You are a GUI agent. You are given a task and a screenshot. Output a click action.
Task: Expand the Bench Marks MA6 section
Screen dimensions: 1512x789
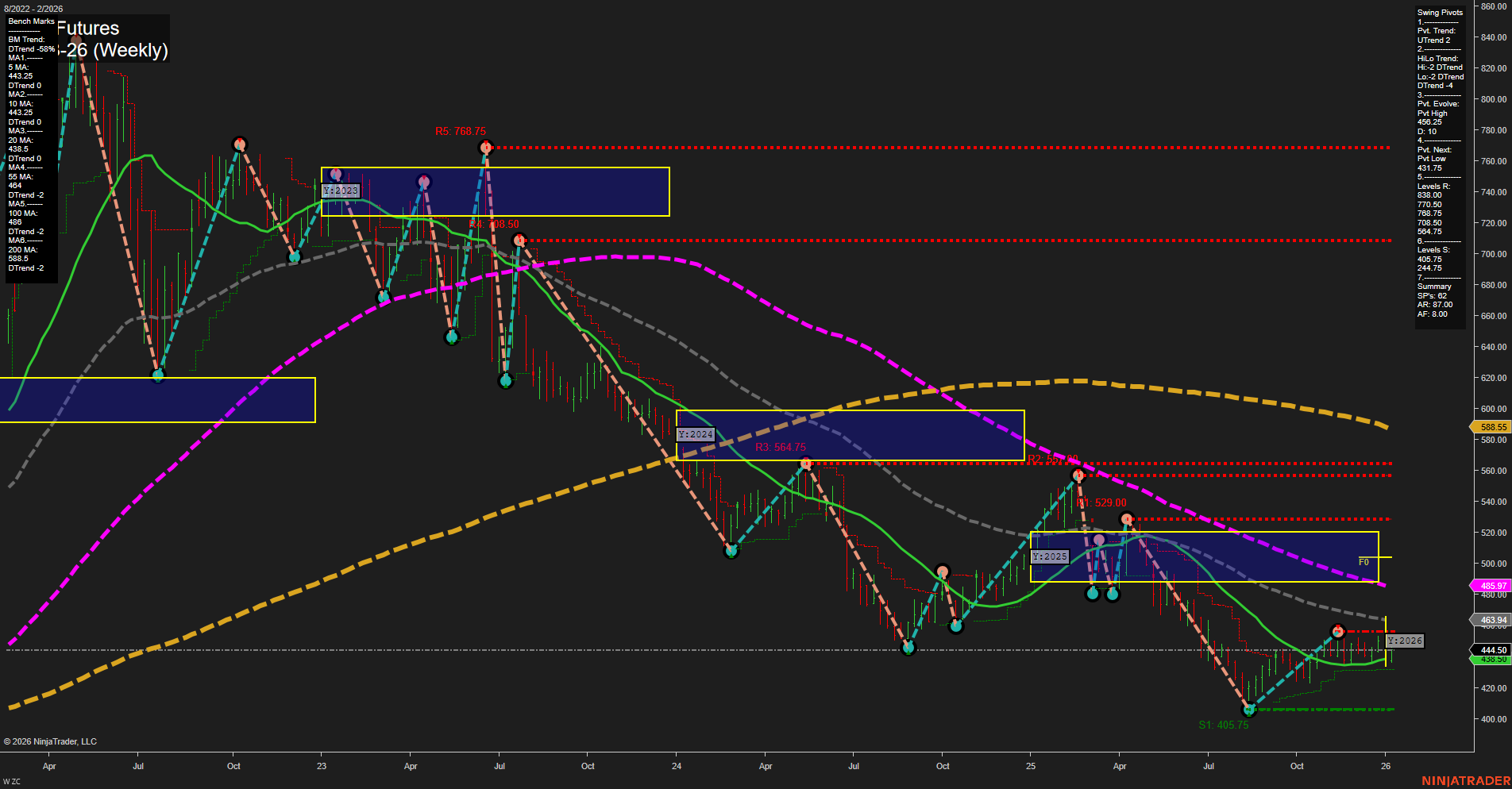17,240
